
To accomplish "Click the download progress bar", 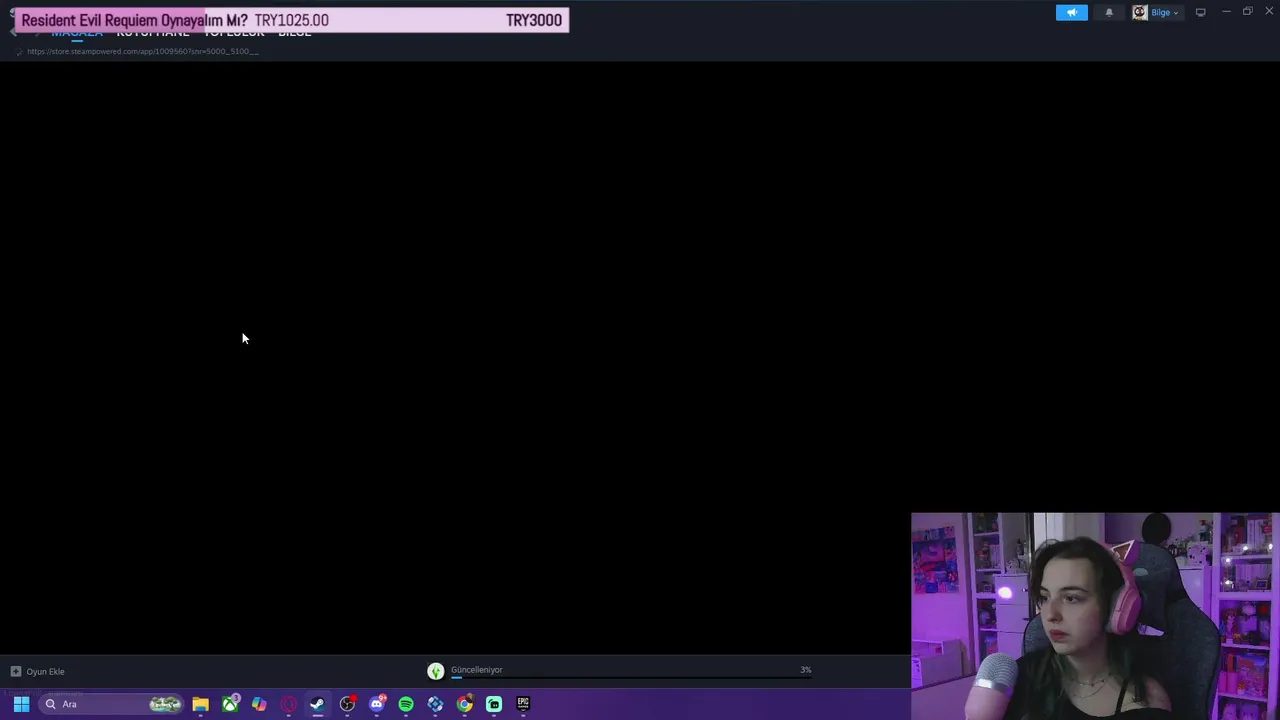I will point(631,677).
